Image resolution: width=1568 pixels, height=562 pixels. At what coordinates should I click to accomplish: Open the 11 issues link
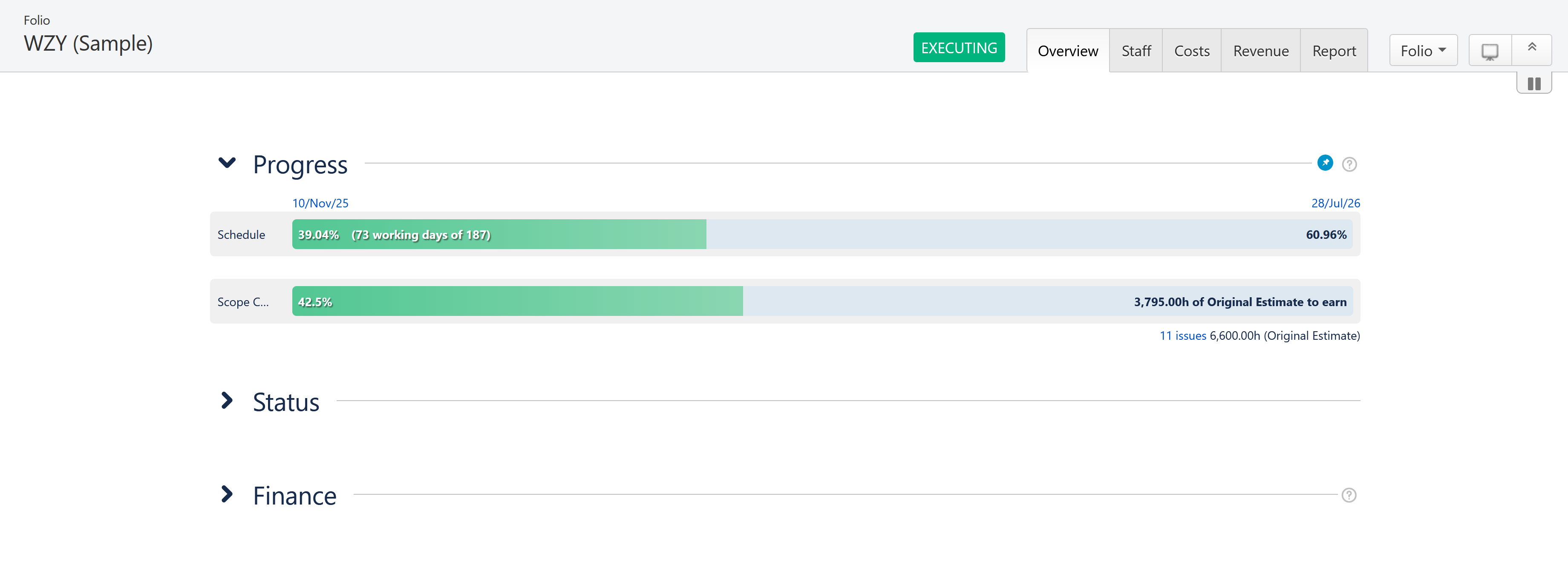[1182, 336]
